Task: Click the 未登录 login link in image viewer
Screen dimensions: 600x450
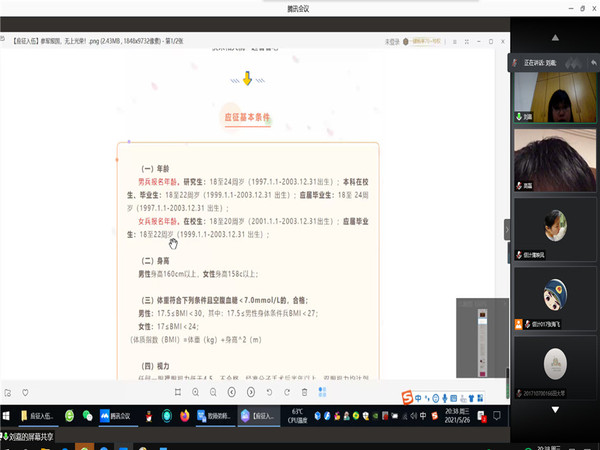Action: pyautogui.click(x=392, y=42)
